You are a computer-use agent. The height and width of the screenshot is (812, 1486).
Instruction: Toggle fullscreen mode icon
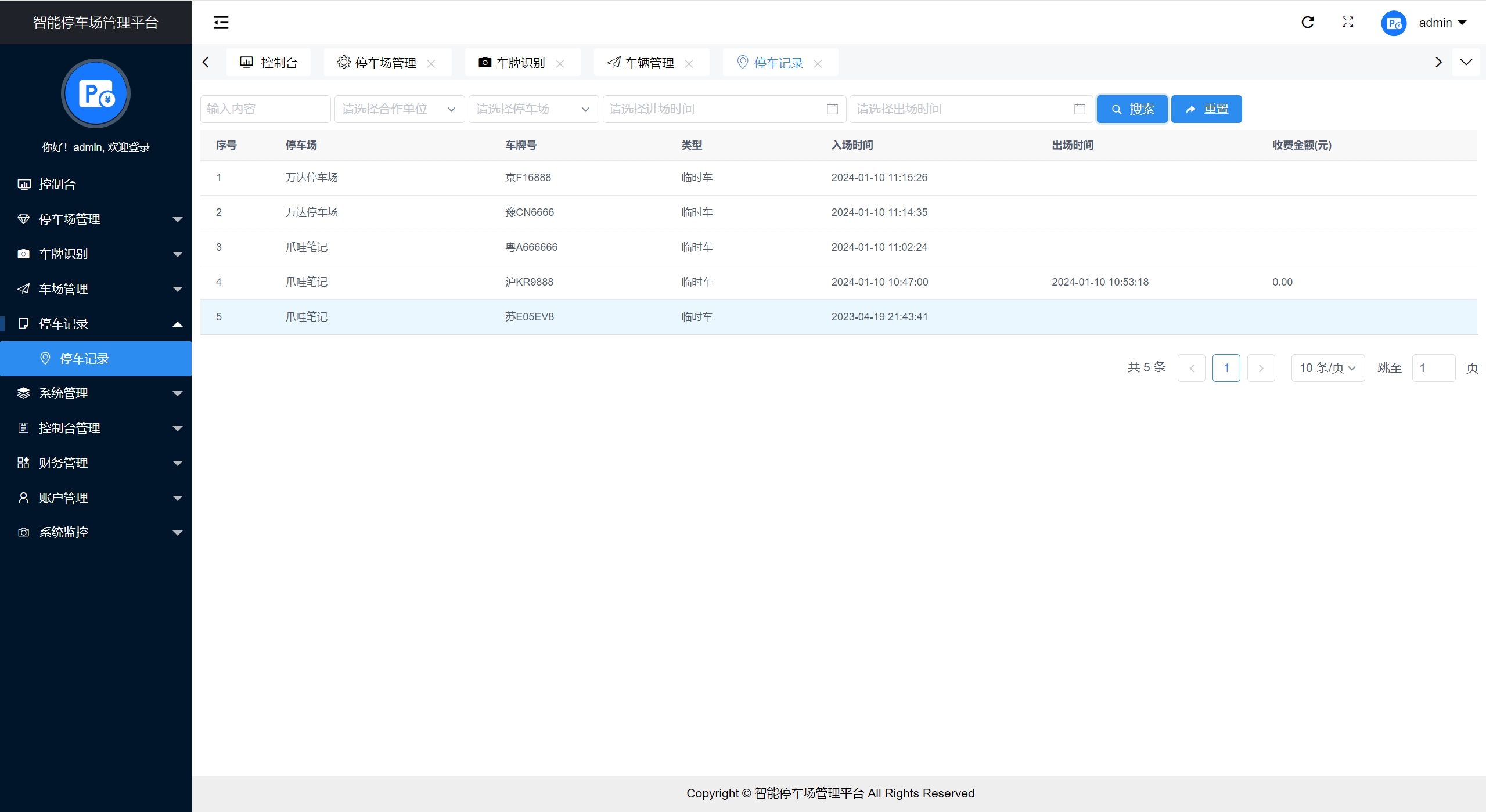1348,22
